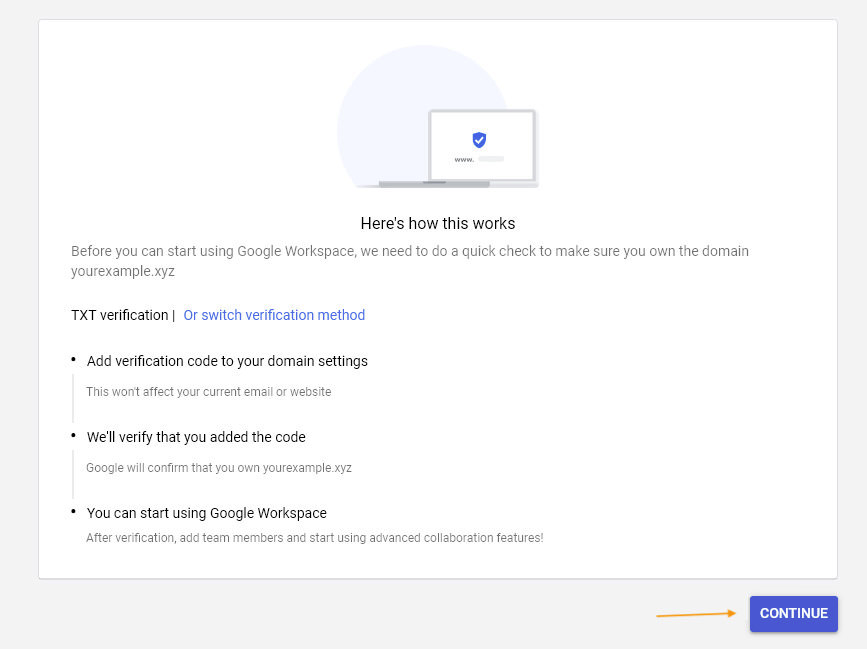Select the 'You can start using Google Workspace' step
Viewport: 867px width, 649px height.
tap(207, 513)
